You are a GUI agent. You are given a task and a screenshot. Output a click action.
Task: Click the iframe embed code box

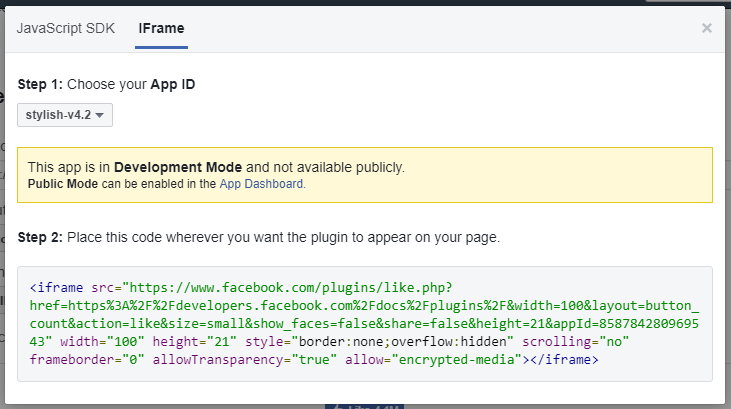pos(365,324)
